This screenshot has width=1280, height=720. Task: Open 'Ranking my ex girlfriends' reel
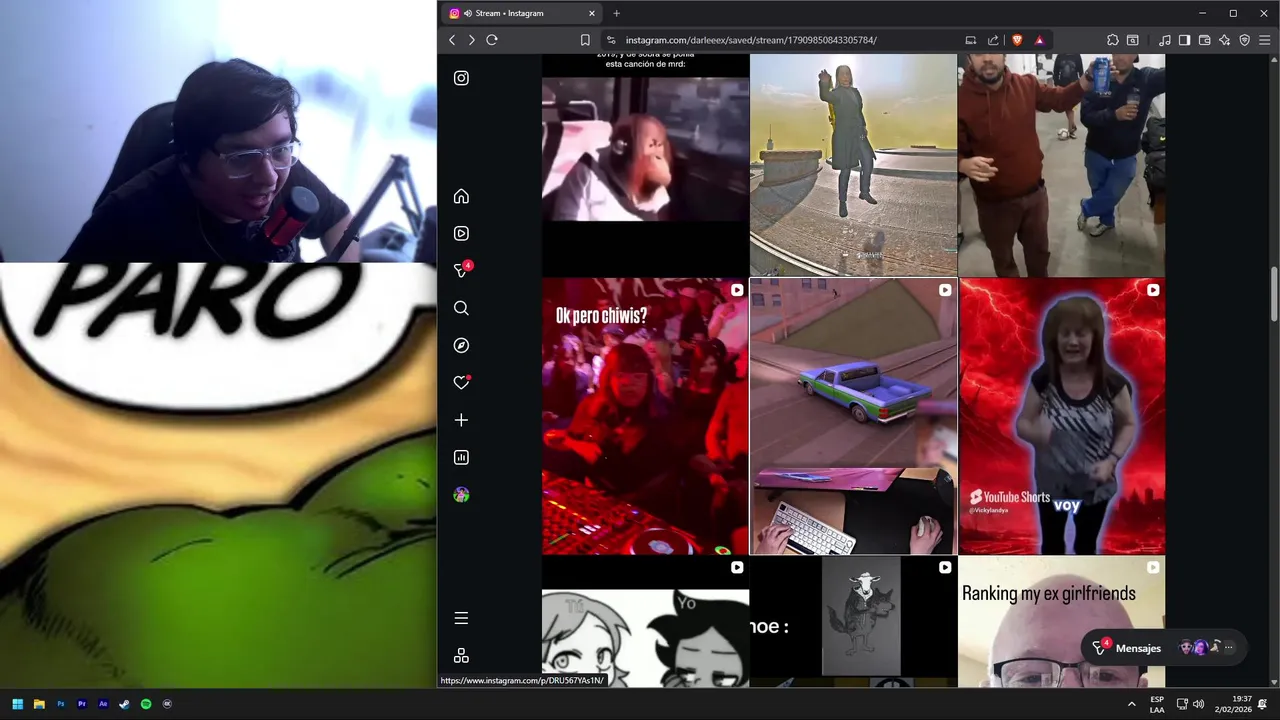[x=1062, y=622]
